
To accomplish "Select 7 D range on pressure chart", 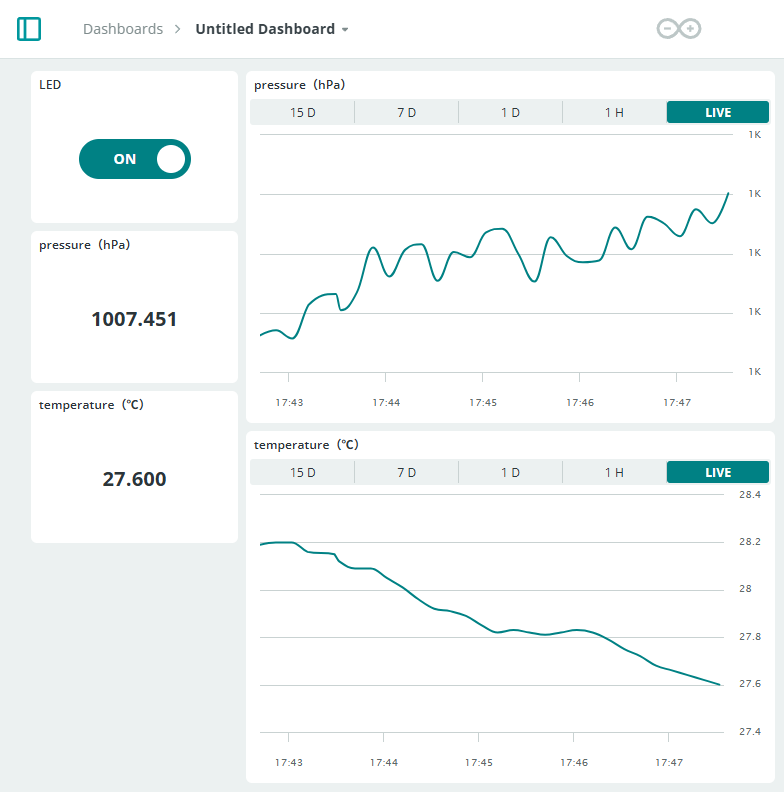I will click(x=406, y=112).
